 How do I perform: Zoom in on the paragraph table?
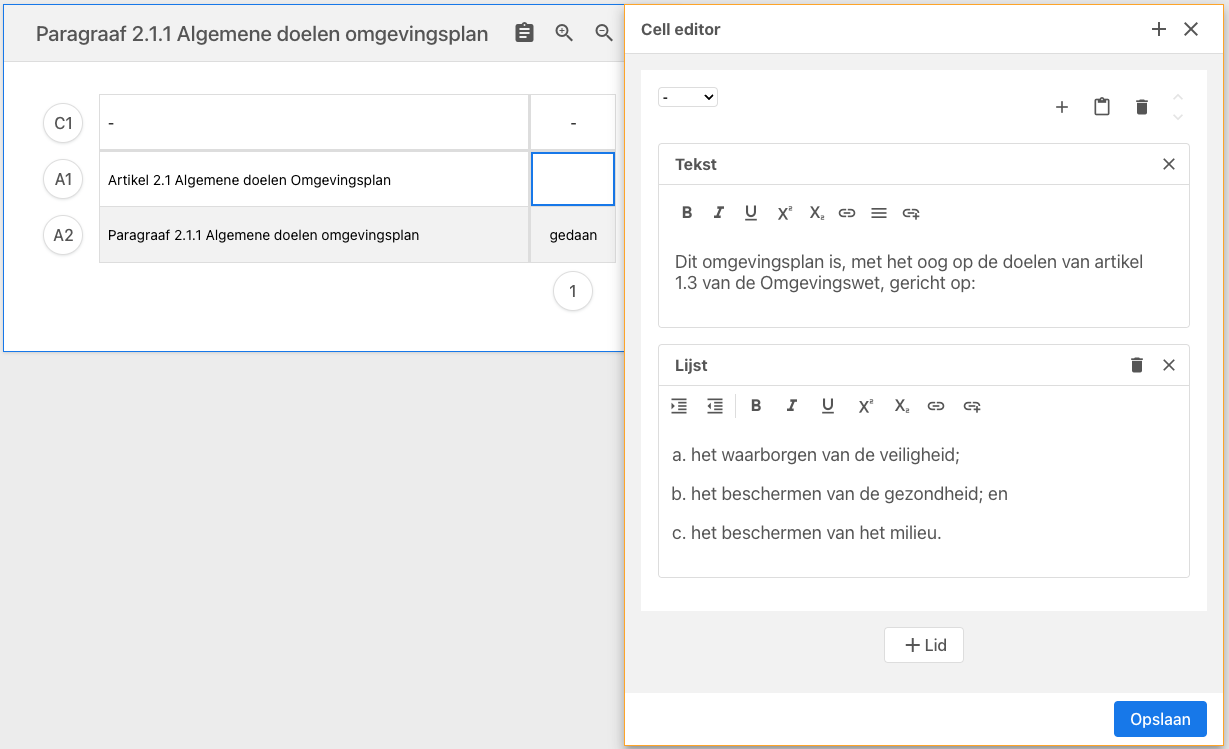coord(564,33)
